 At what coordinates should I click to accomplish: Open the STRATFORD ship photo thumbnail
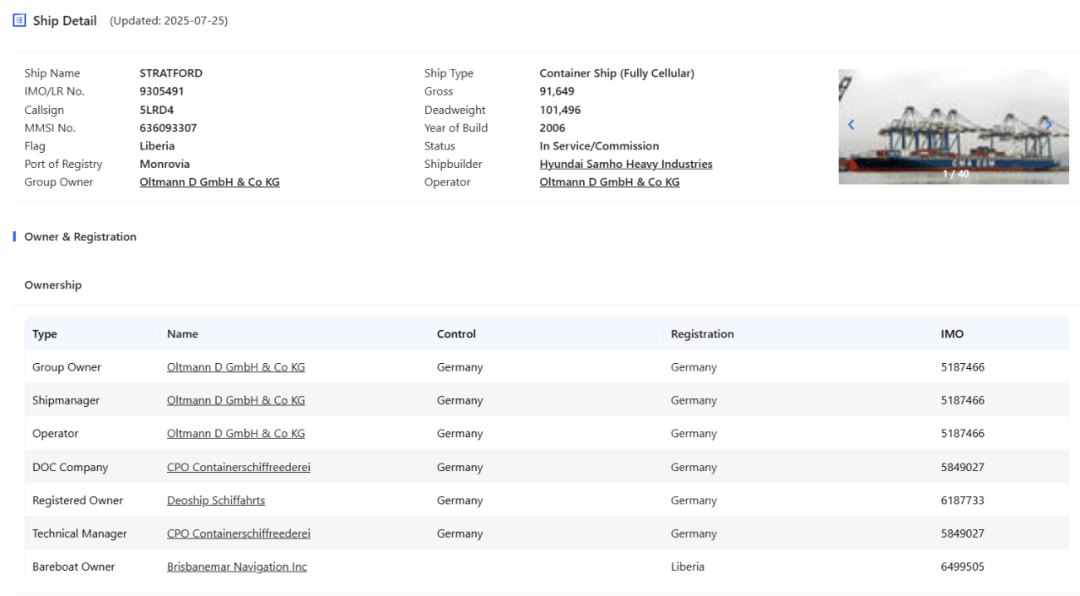coord(953,126)
